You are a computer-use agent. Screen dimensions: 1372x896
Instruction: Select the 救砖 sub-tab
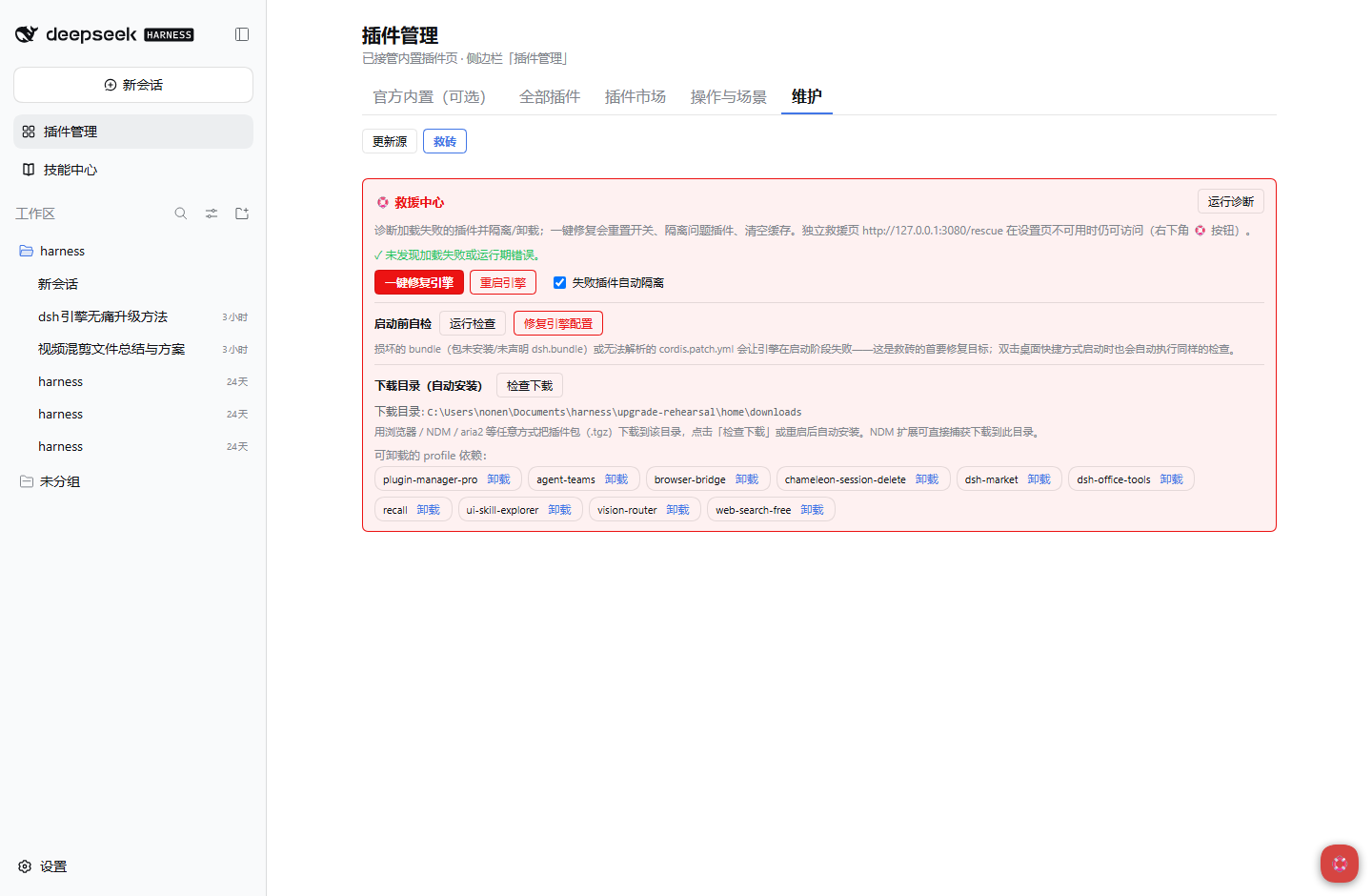point(445,141)
